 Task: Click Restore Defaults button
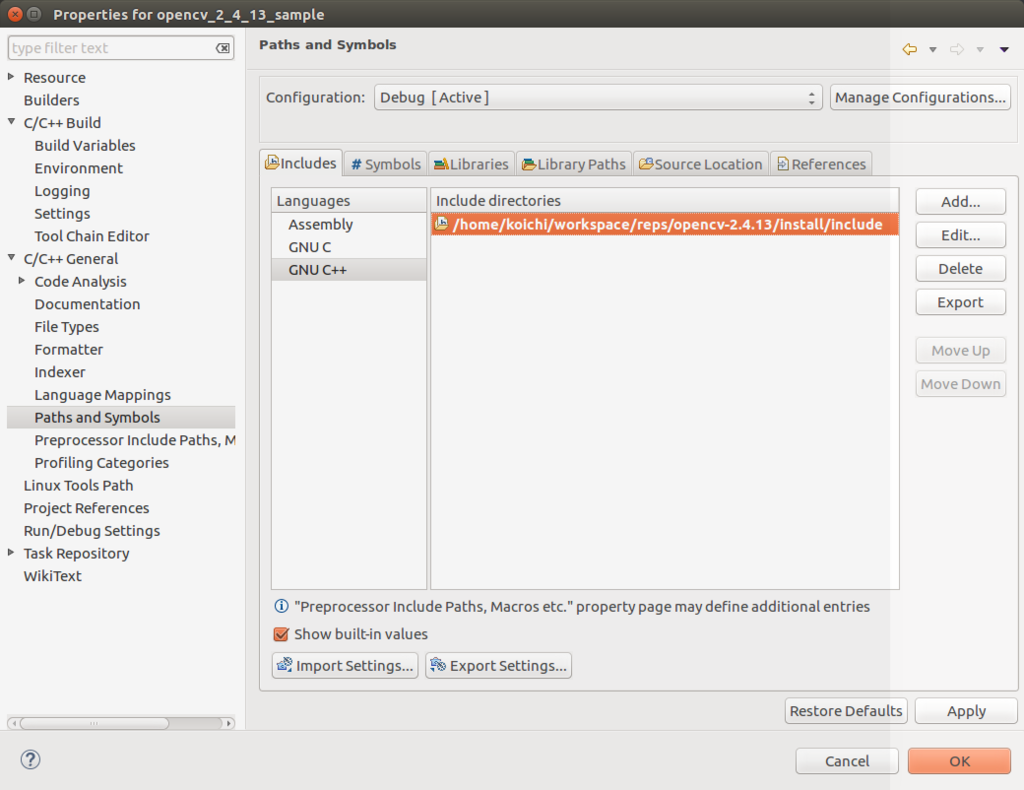point(846,710)
